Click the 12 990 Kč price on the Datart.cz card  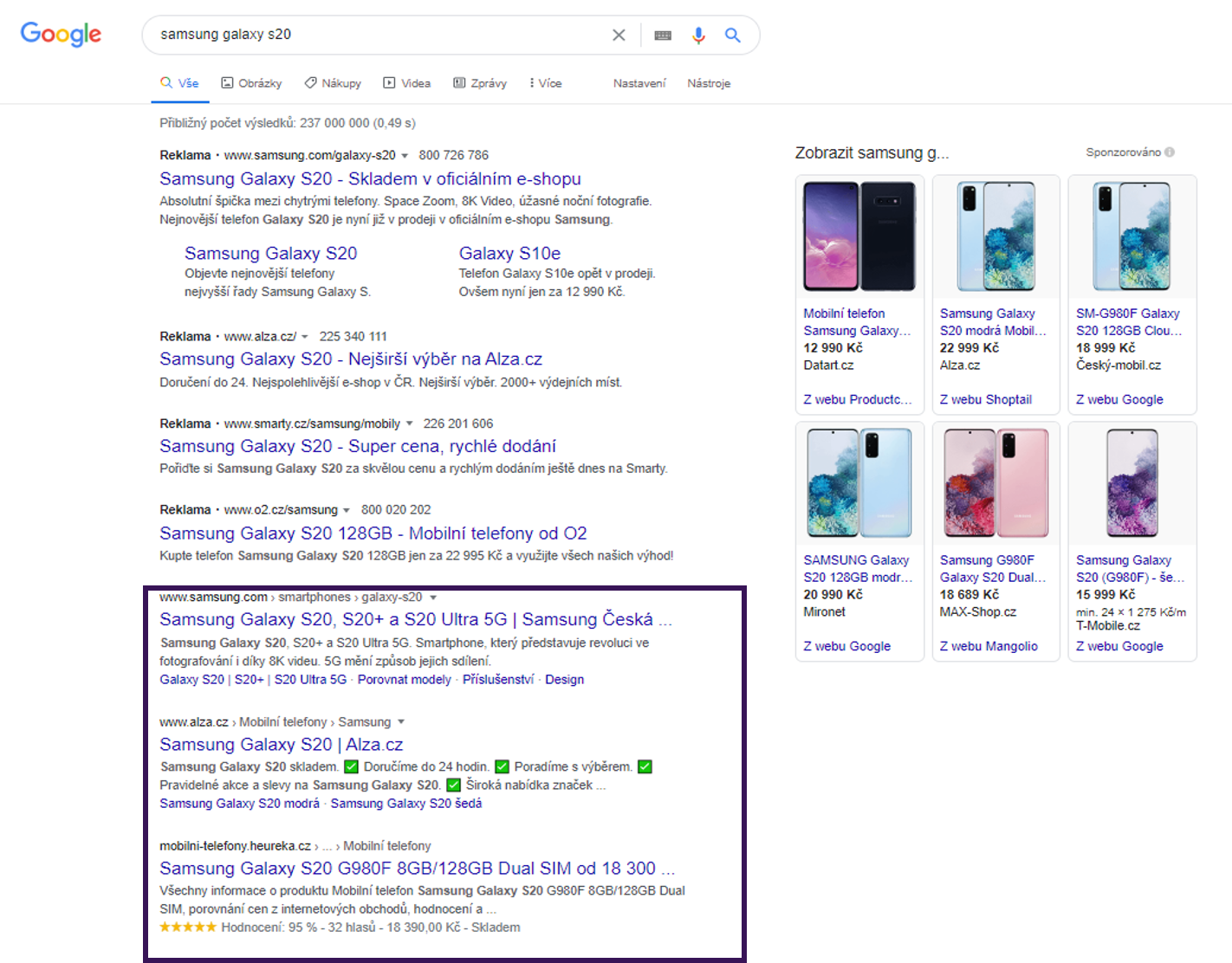833,348
